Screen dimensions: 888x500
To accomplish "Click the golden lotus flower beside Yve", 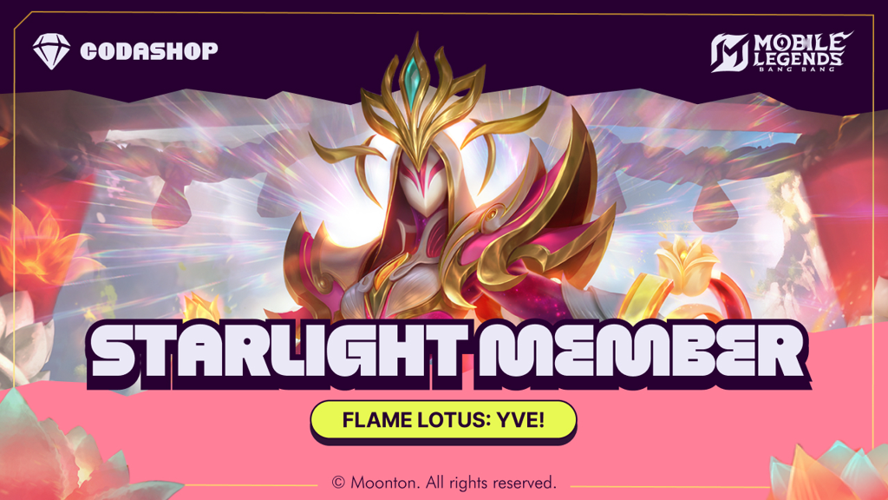I will [x=686, y=263].
